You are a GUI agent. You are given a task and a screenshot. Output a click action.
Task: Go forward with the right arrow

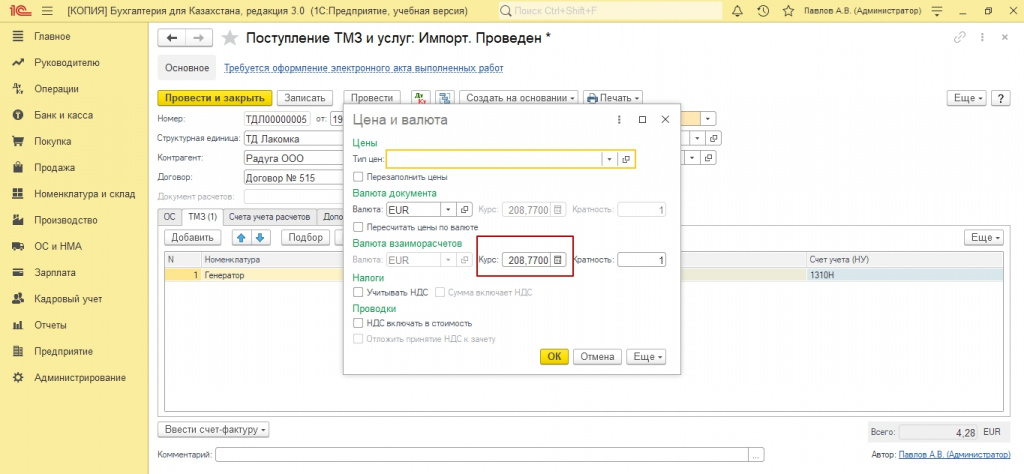pyautogui.click(x=199, y=38)
